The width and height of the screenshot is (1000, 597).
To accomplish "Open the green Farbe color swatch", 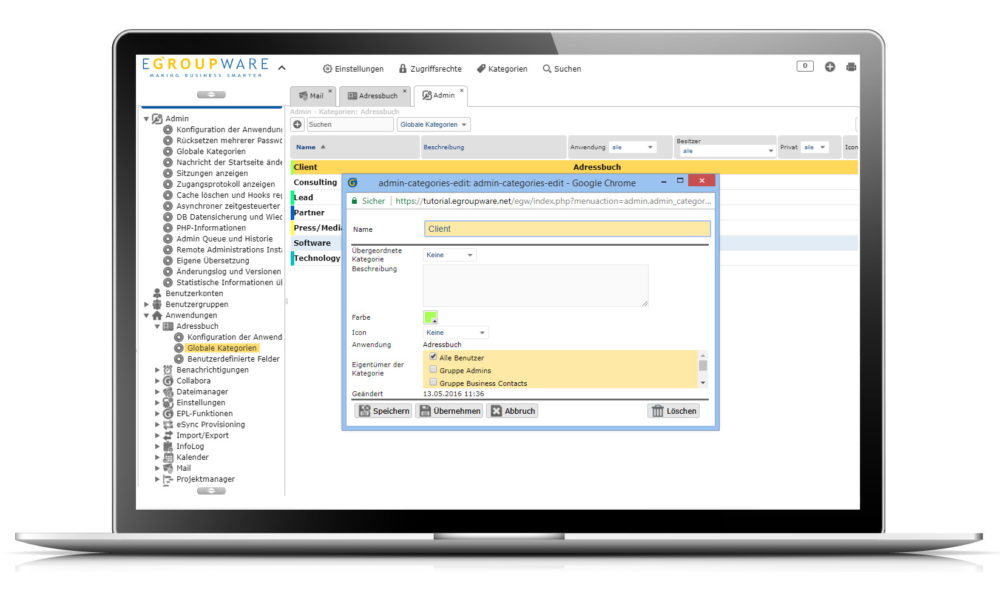I will click(x=430, y=317).
